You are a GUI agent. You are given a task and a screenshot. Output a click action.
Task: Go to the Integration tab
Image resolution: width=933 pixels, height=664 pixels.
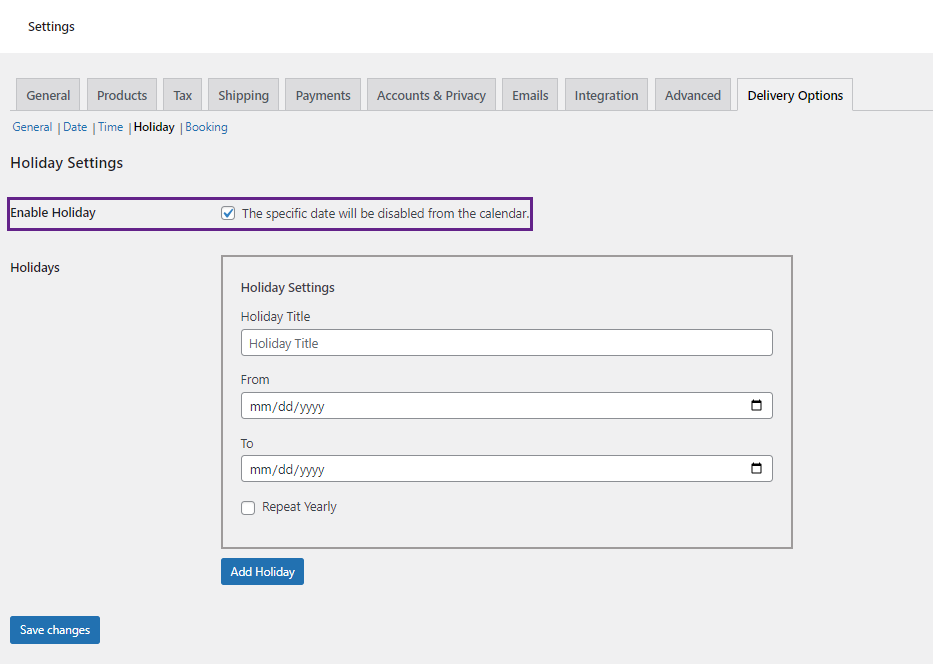coord(606,95)
